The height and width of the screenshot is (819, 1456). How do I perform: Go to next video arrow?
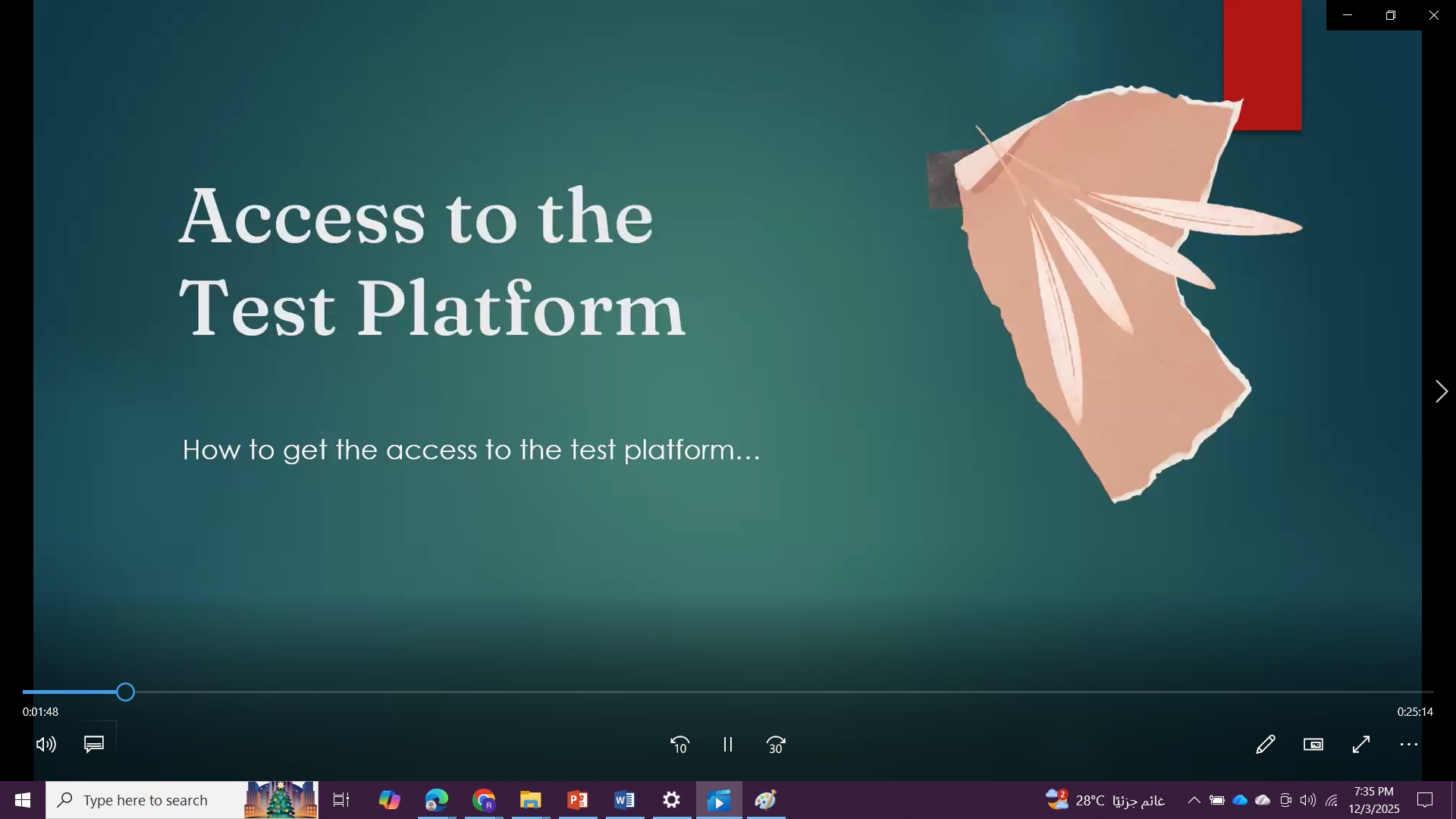point(1441,391)
